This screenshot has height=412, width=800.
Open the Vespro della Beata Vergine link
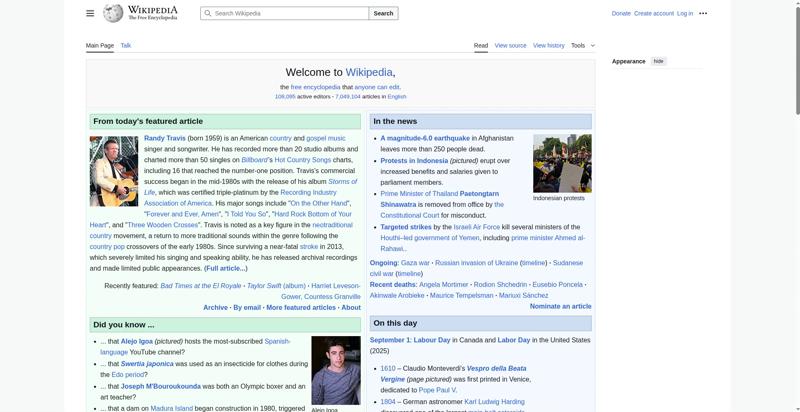(453, 374)
